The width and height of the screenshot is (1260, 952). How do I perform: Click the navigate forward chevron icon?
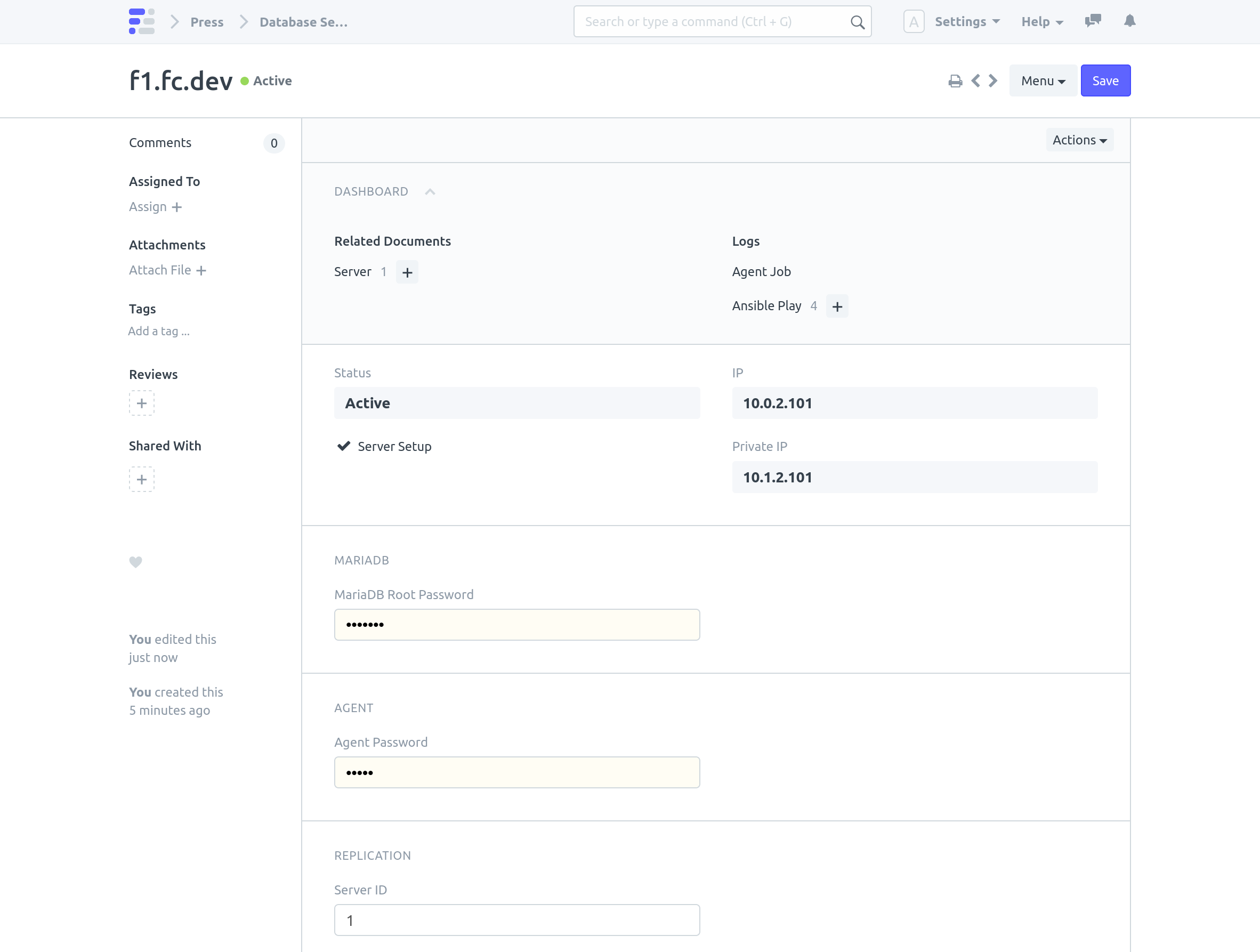992,81
